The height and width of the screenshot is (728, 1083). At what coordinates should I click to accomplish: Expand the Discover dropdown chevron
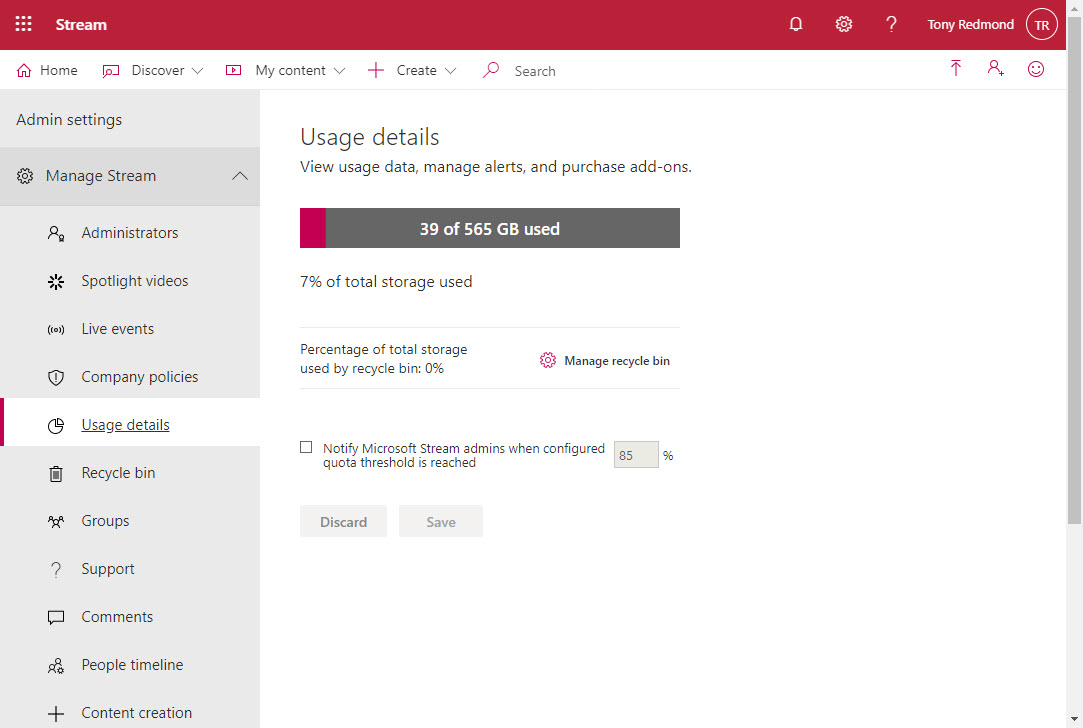[x=198, y=70]
